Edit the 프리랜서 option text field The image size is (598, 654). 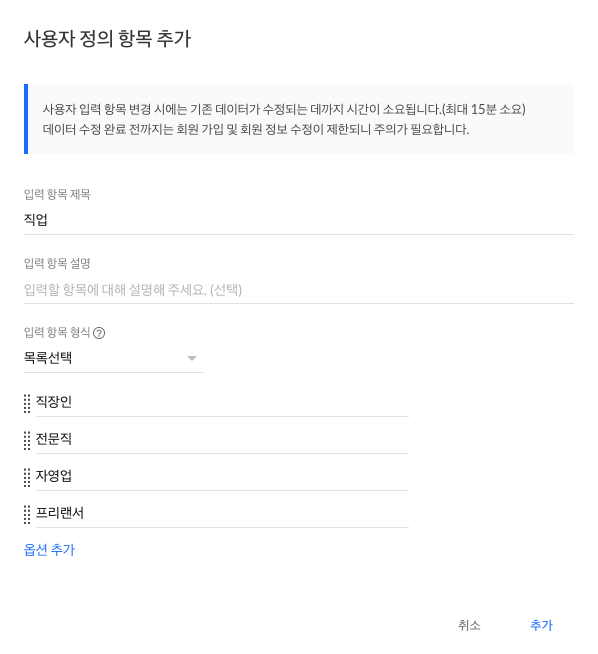click(x=222, y=513)
